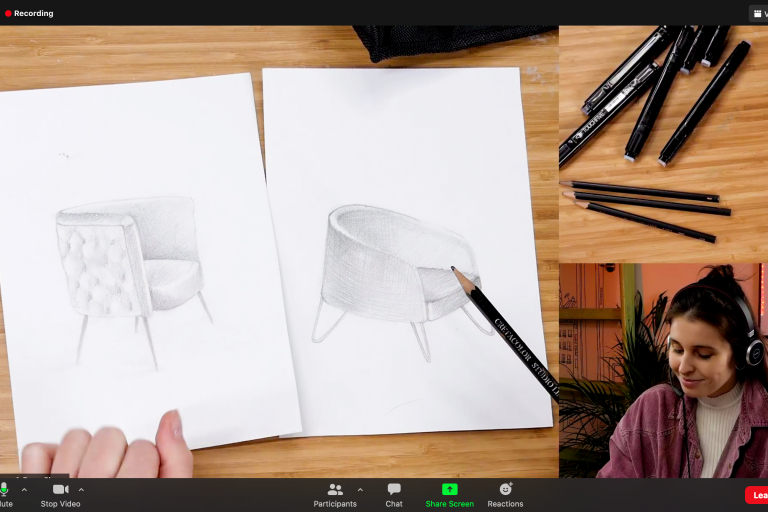Click the Recording status text
The image size is (768, 512).
(x=34, y=14)
